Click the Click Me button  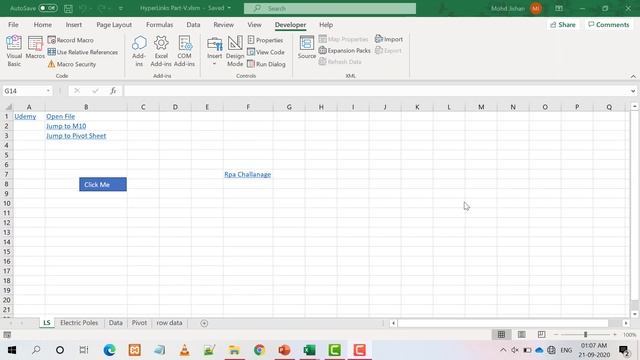103,184
